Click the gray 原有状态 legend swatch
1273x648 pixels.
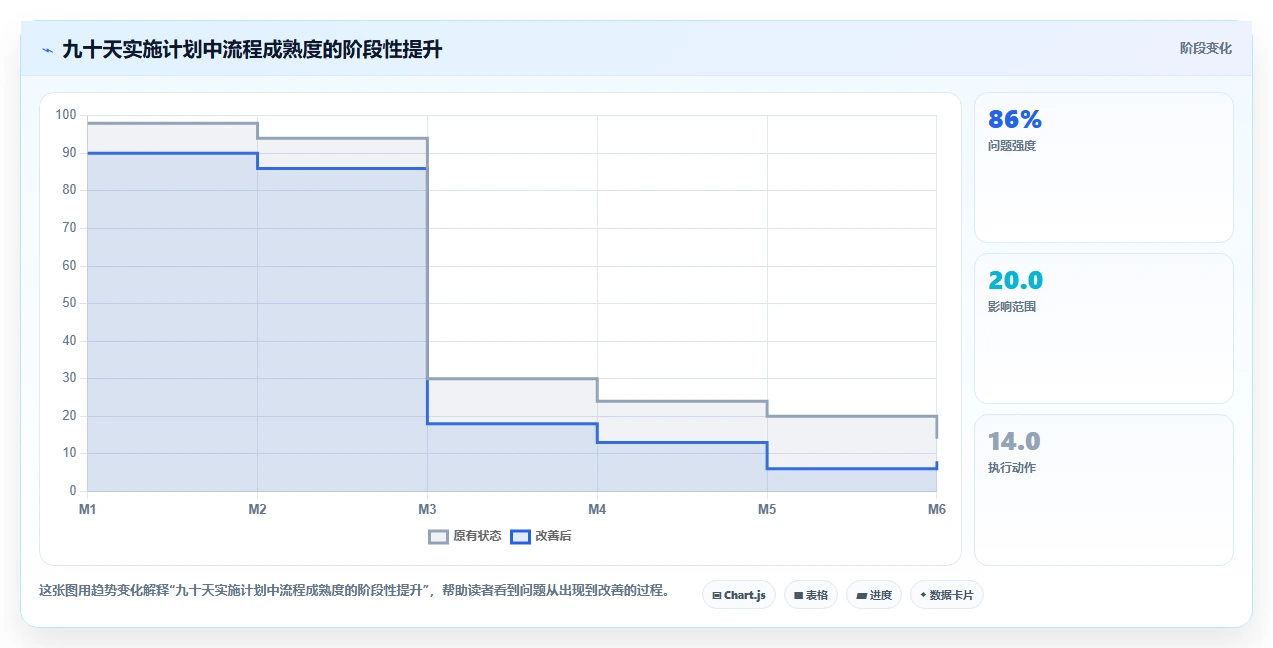pyautogui.click(x=438, y=536)
